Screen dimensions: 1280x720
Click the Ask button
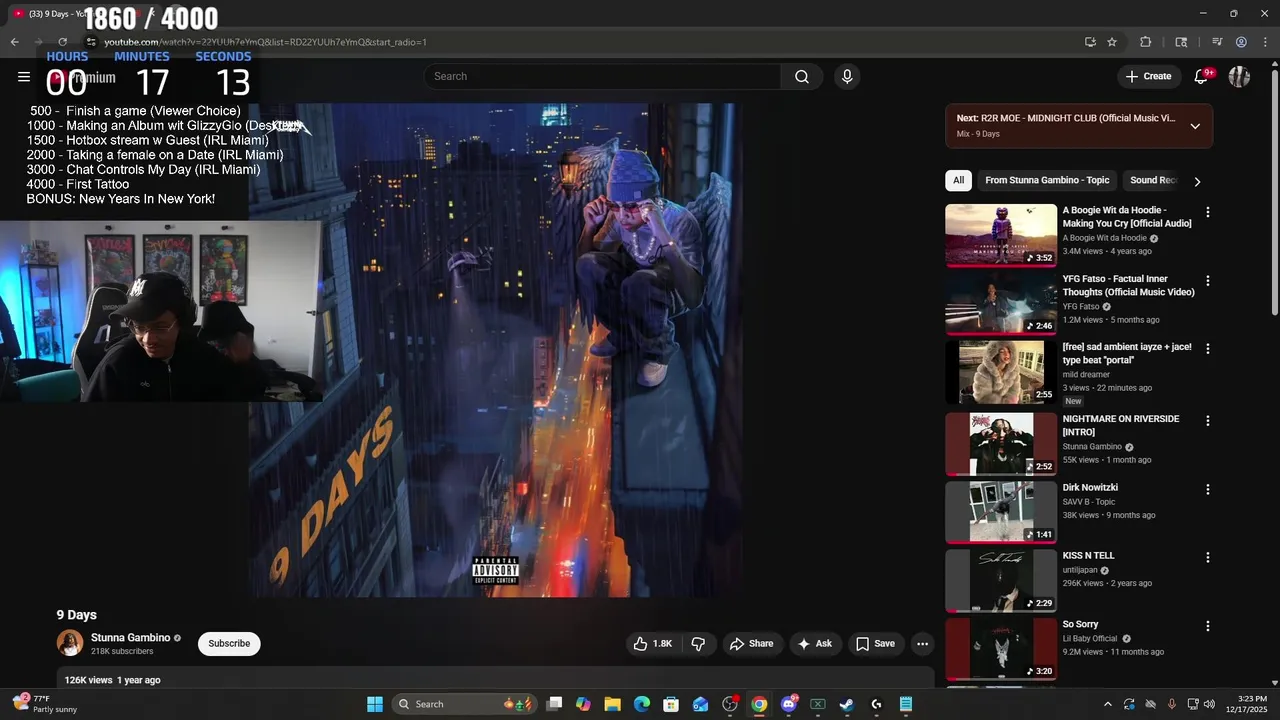tap(814, 644)
